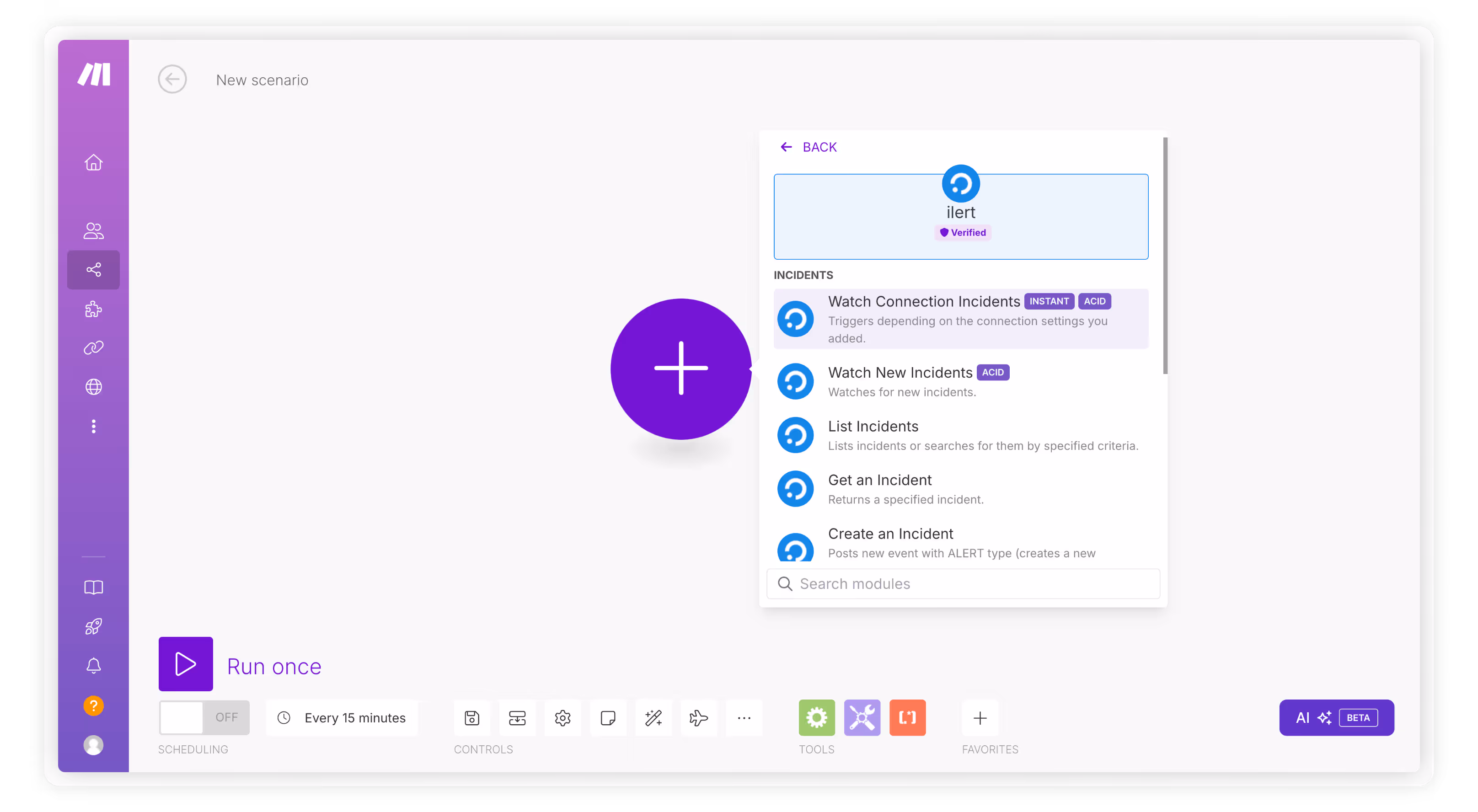The height and width of the screenshot is (812, 1478).
Task: Open the Connections link icon
Action: pos(94,347)
